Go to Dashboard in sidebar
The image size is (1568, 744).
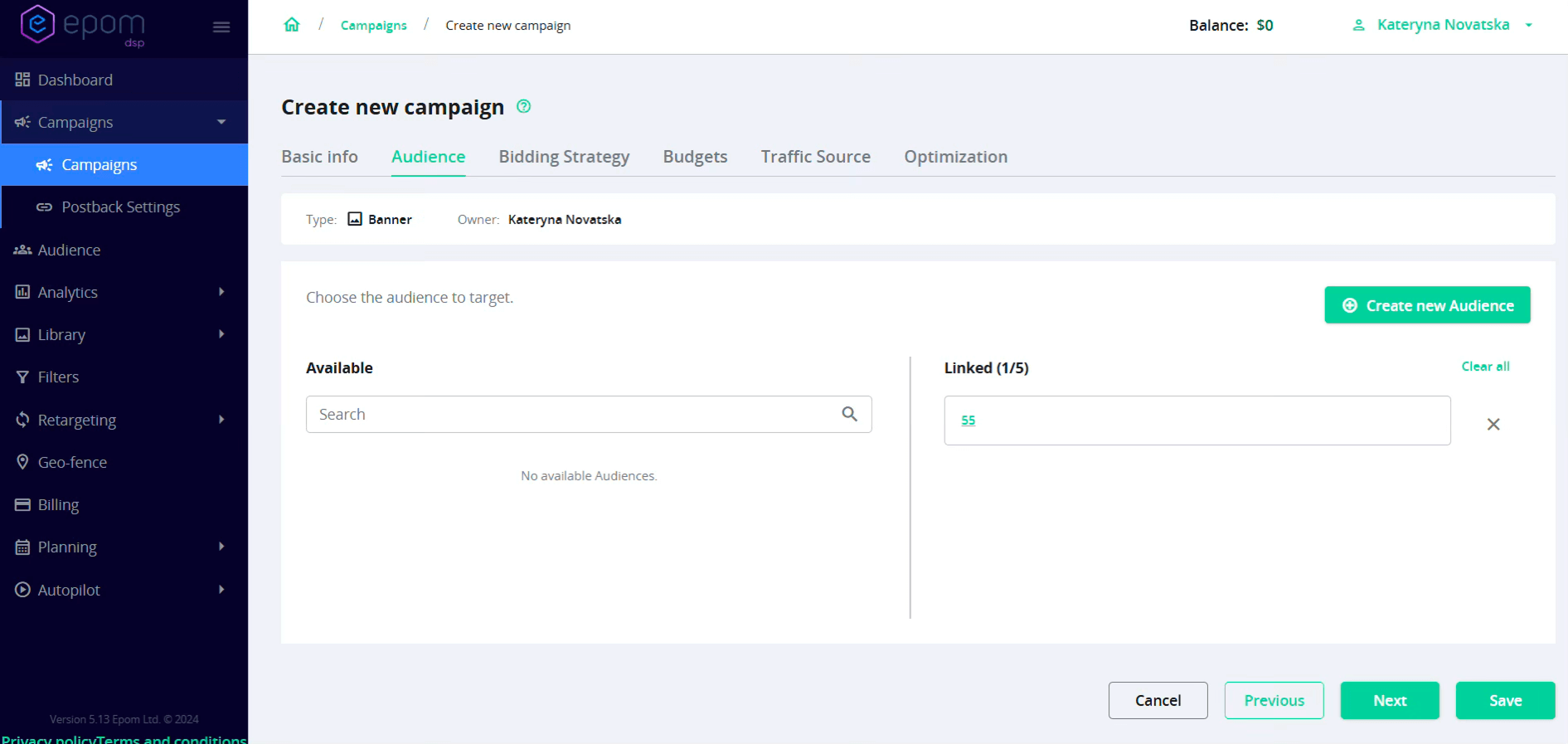(x=75, y=80)
